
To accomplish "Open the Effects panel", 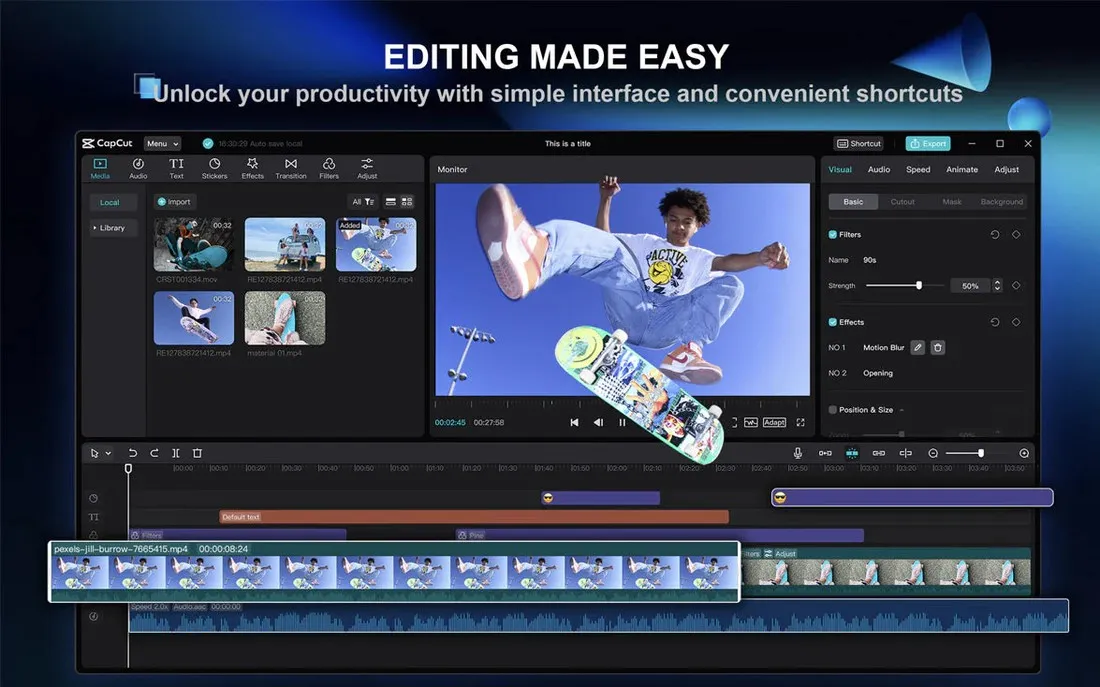I will (x=252, y=167).
